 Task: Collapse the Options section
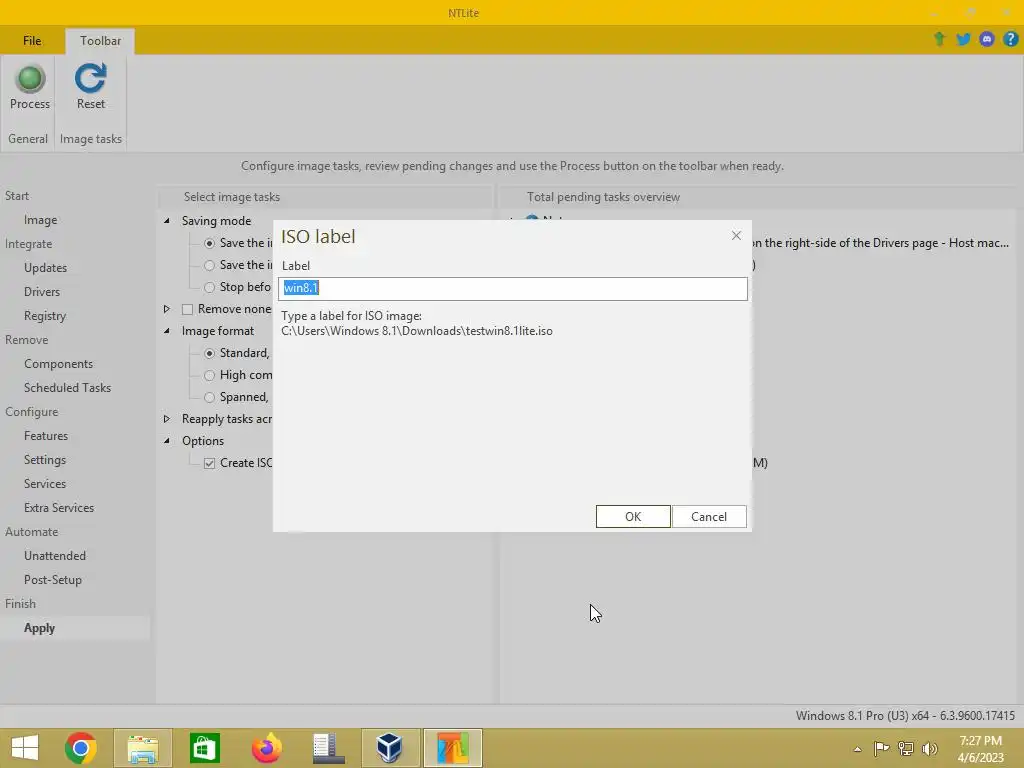point(167,441)
